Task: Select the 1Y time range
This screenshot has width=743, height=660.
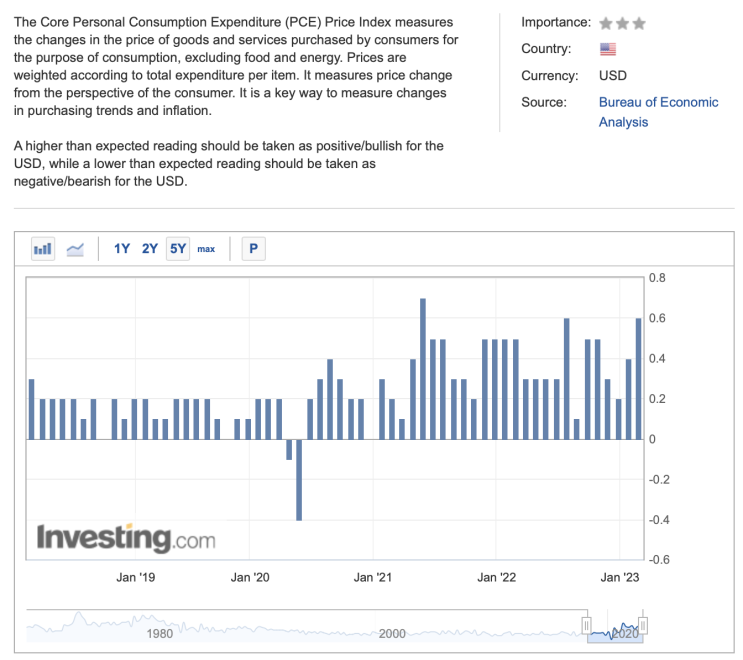Action: coord(122,249)
